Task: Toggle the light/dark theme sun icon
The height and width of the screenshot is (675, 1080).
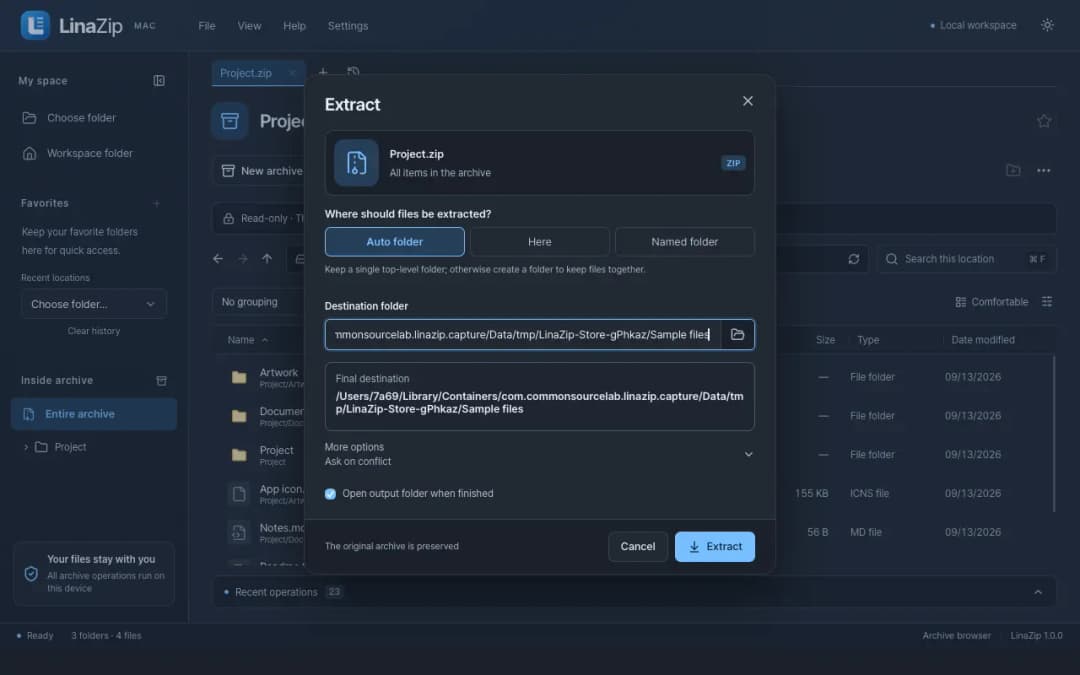Action: coord(1047,25)
